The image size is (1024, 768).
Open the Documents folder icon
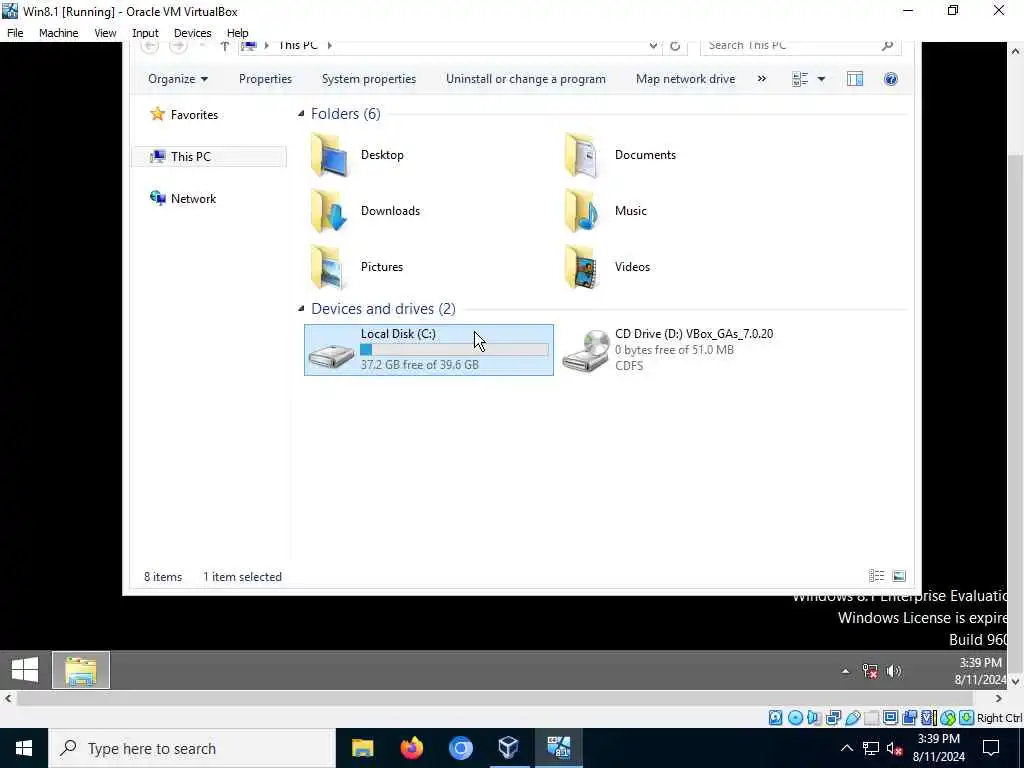tap(581, 155)
